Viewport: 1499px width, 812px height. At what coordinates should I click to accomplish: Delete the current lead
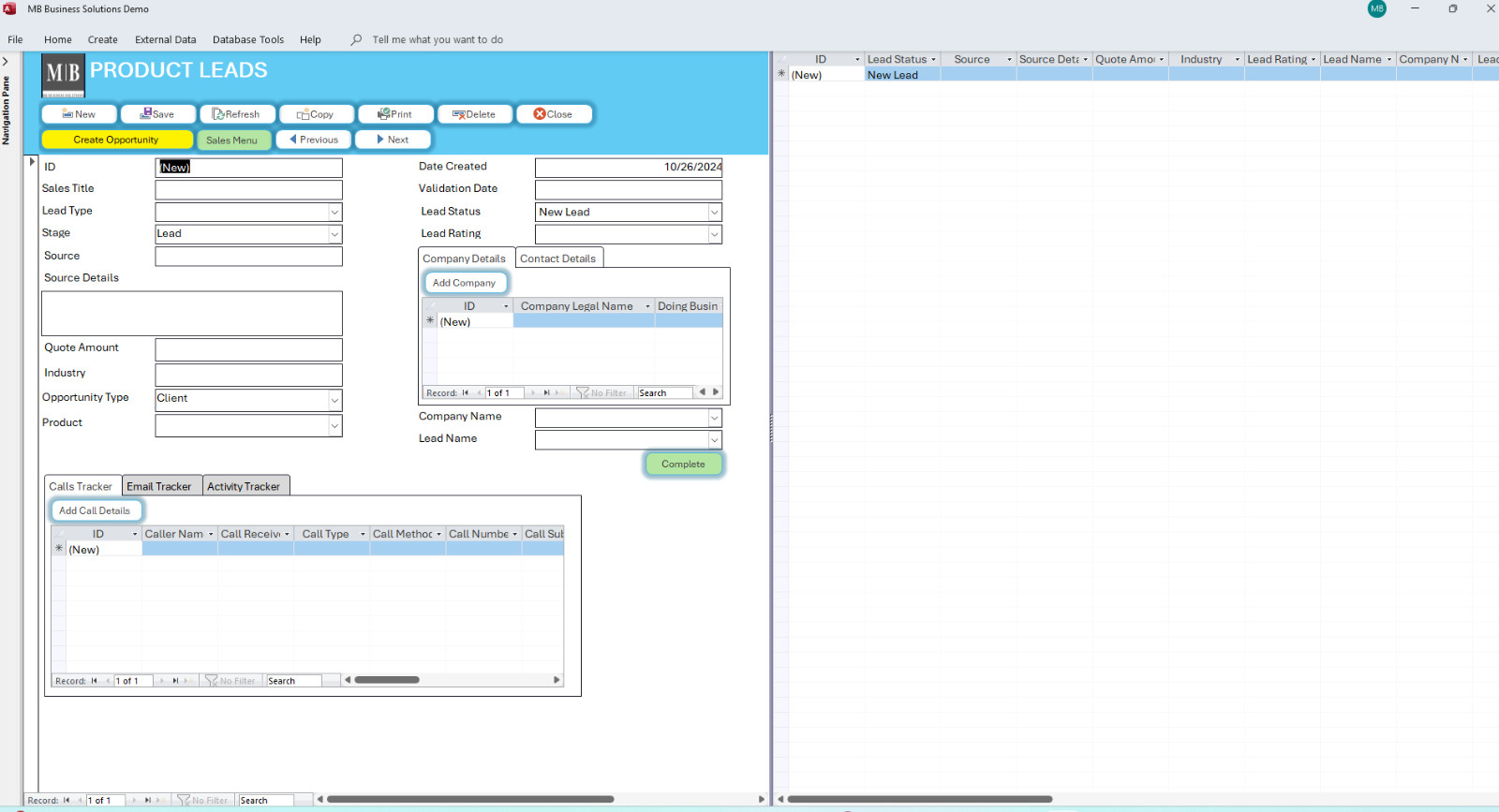[475, 114]
